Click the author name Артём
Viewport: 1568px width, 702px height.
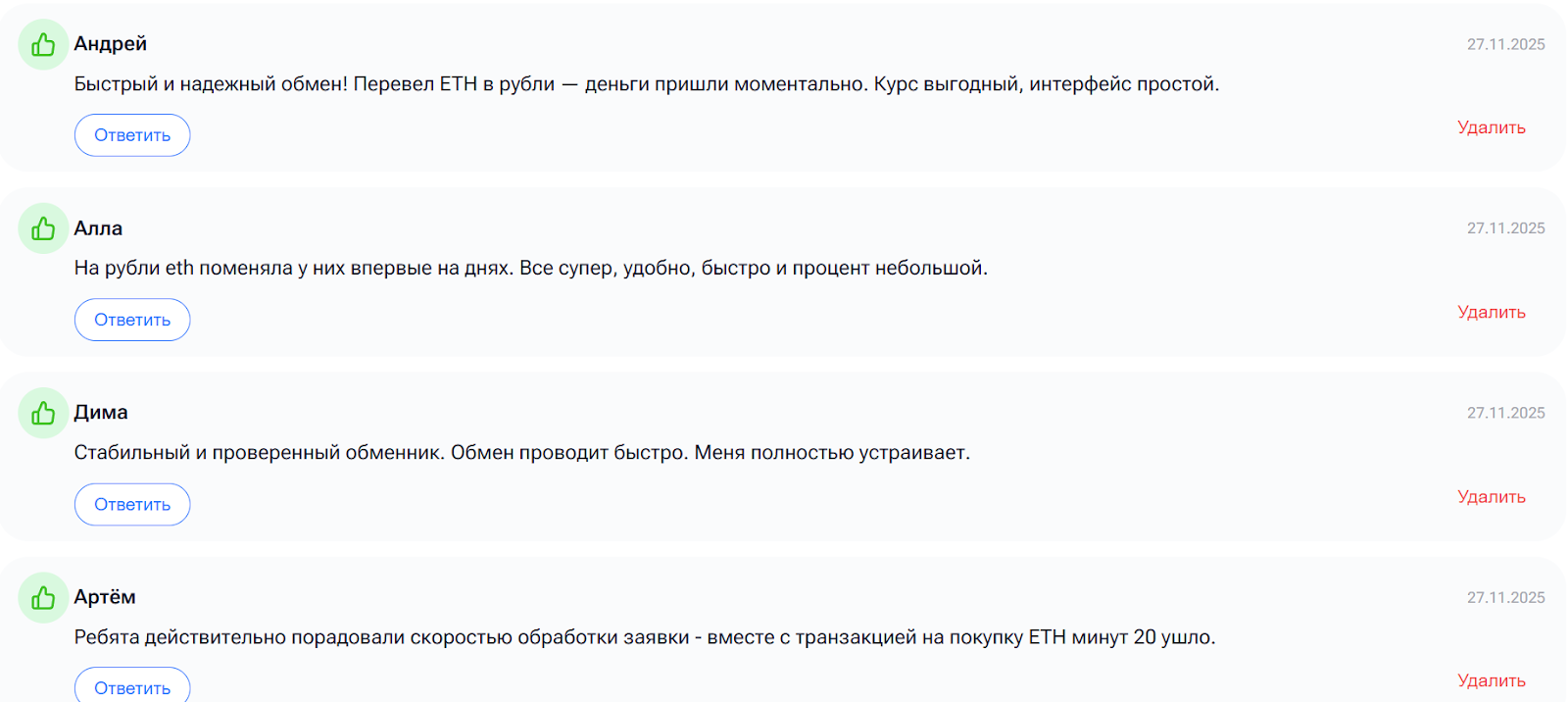coord(105,597)
